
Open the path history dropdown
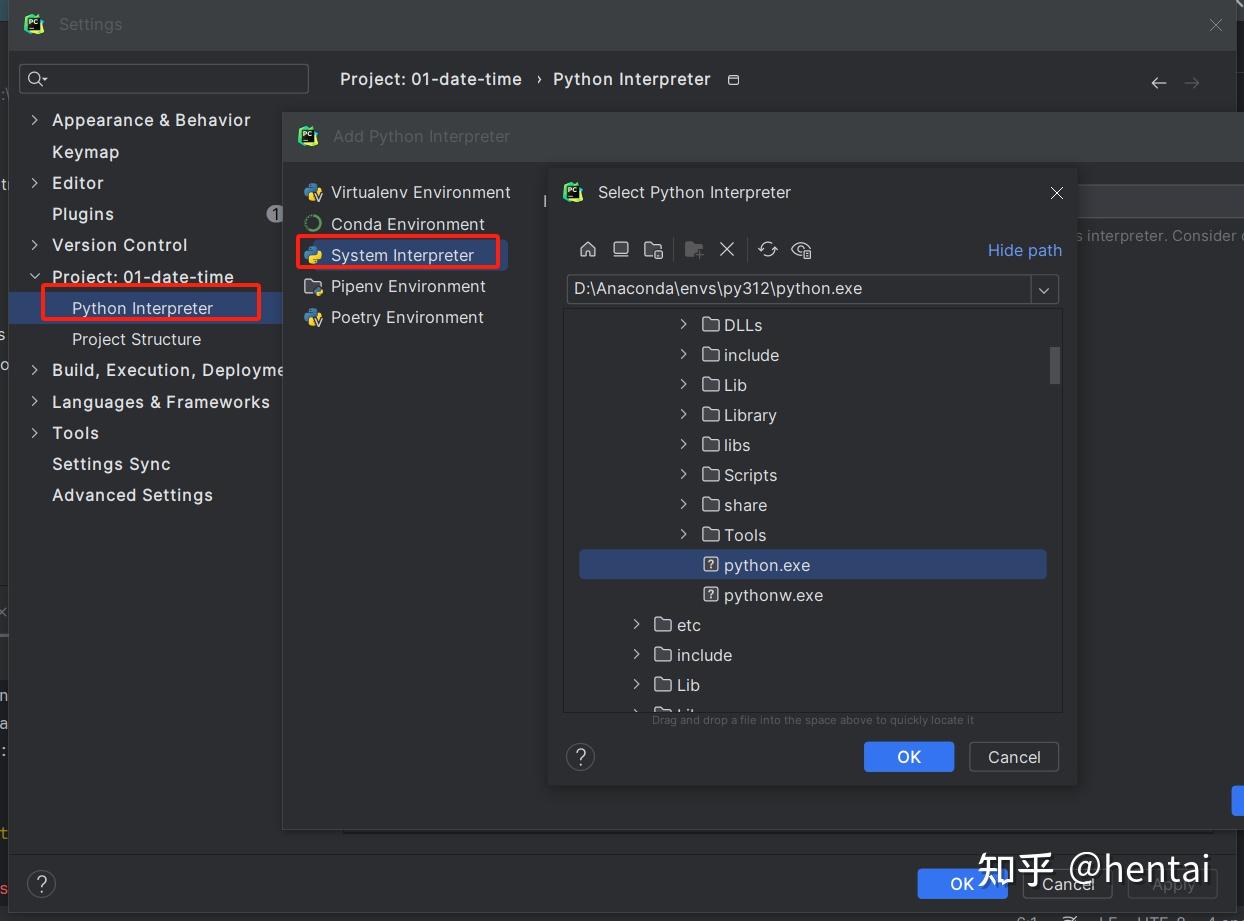tap(1044, 290)
